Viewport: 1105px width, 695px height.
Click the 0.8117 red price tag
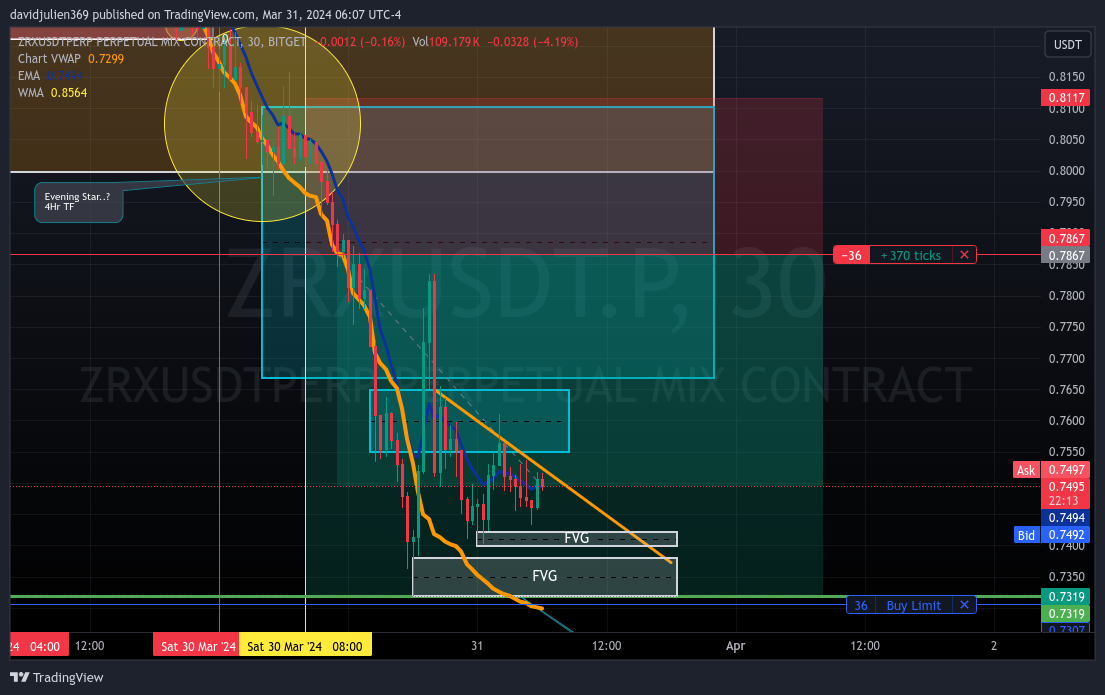1066,97
